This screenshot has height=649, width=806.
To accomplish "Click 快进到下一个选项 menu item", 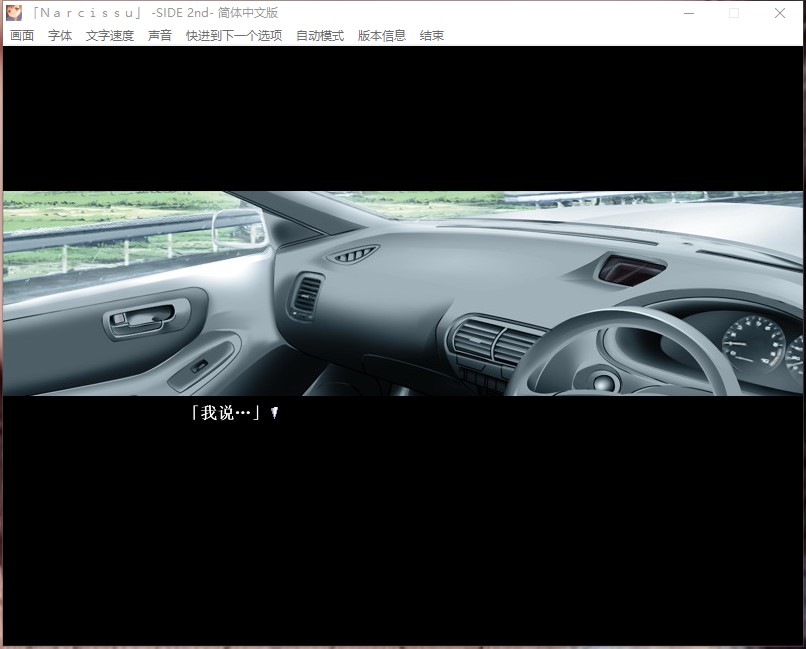I will tap(234, 35).
